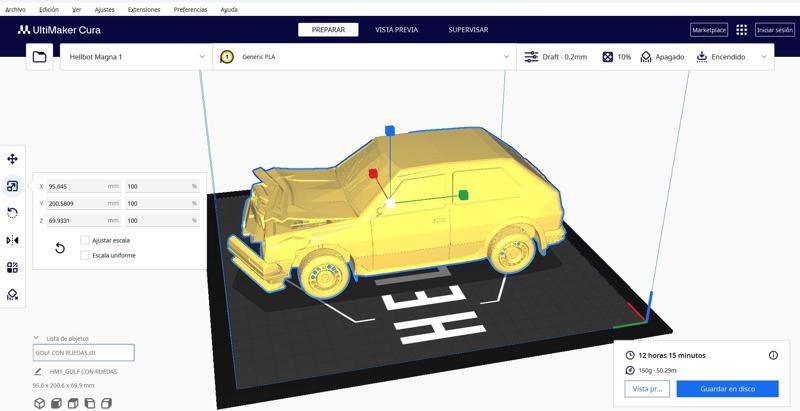
Task: Enable Ajustar escala checkbox
Action: [85, 240]
